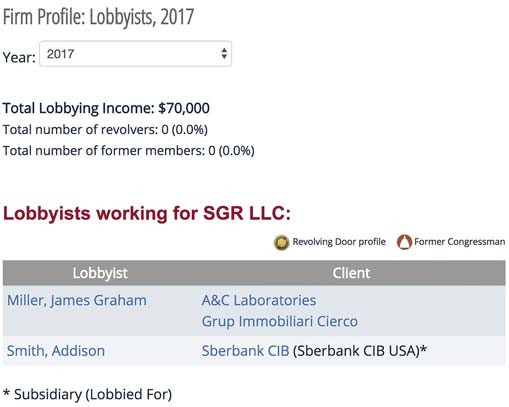The height and width of the screenshot is (407, 509).
Task: Open Grup Immobiliari Cierco client link
Action: (280, 322)
